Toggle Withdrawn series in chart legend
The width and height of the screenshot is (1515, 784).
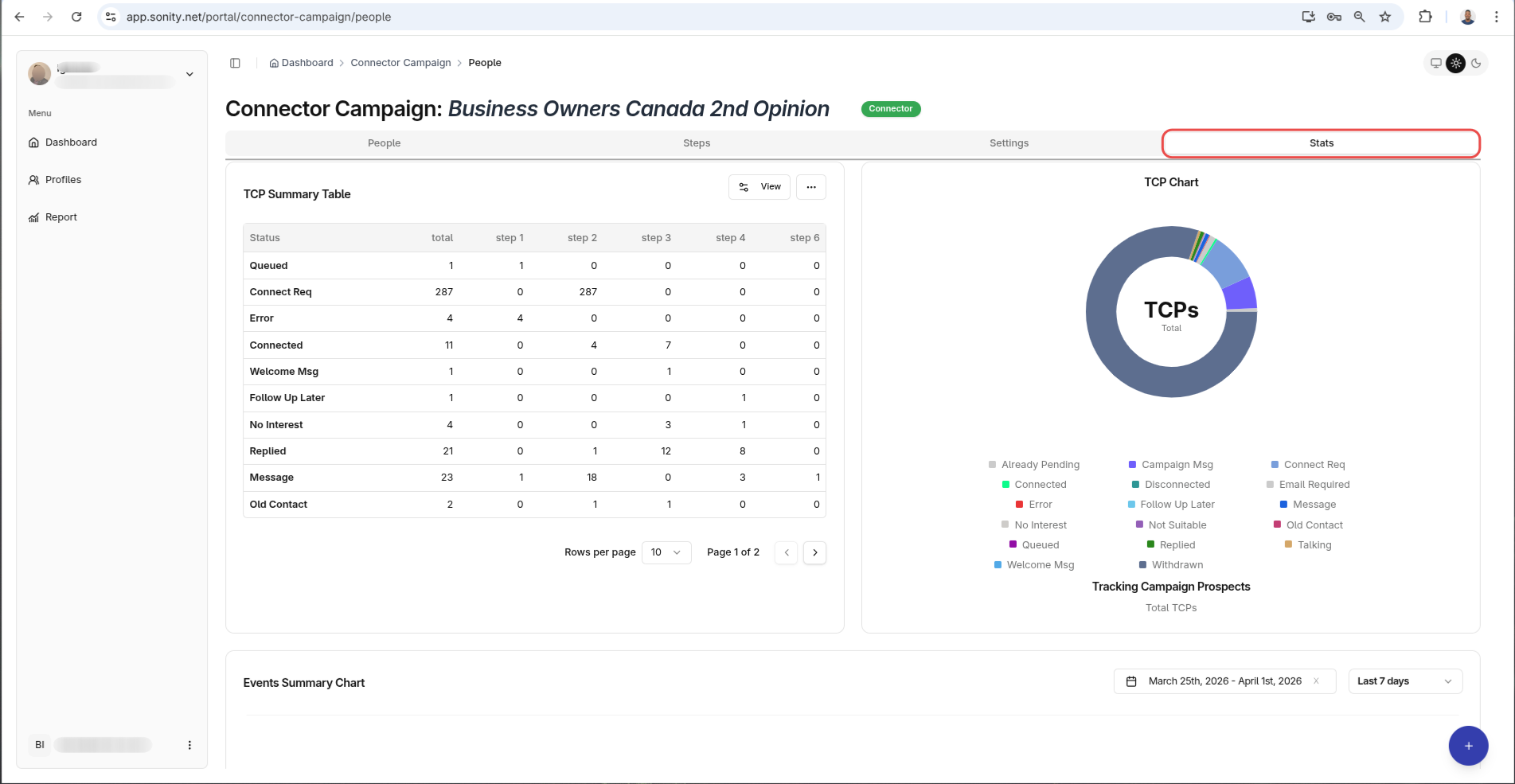coord(1171,565)
